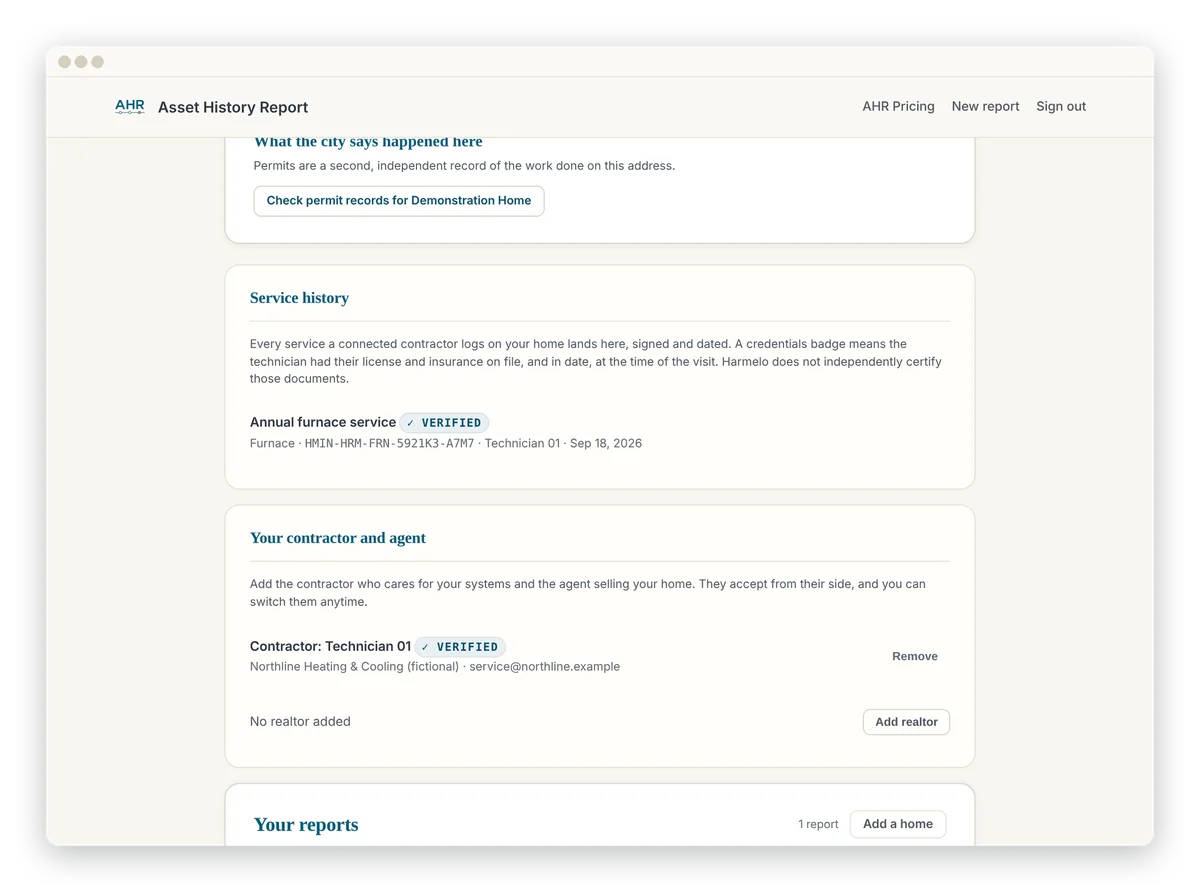Add a realtor
The image size is (1200, 892).
(x=906, y=722)
